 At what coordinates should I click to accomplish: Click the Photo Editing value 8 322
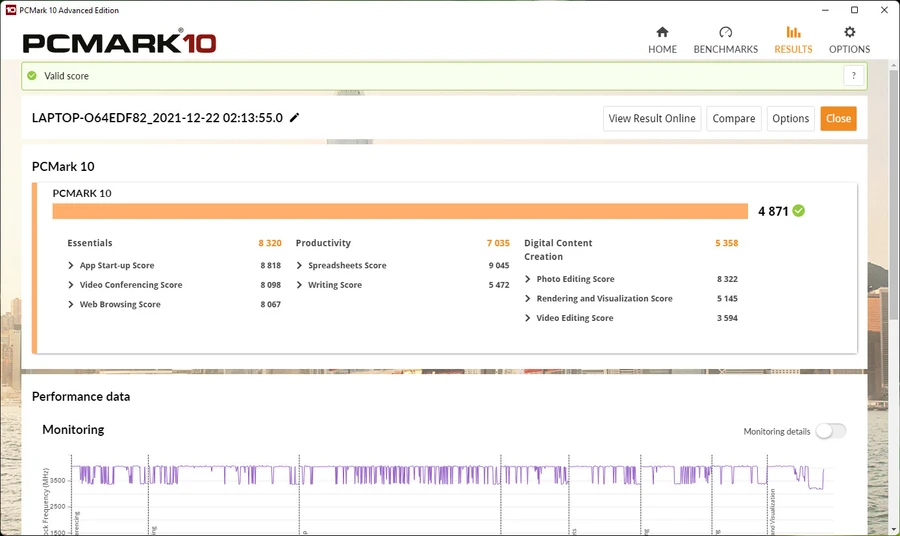point(727,279)
